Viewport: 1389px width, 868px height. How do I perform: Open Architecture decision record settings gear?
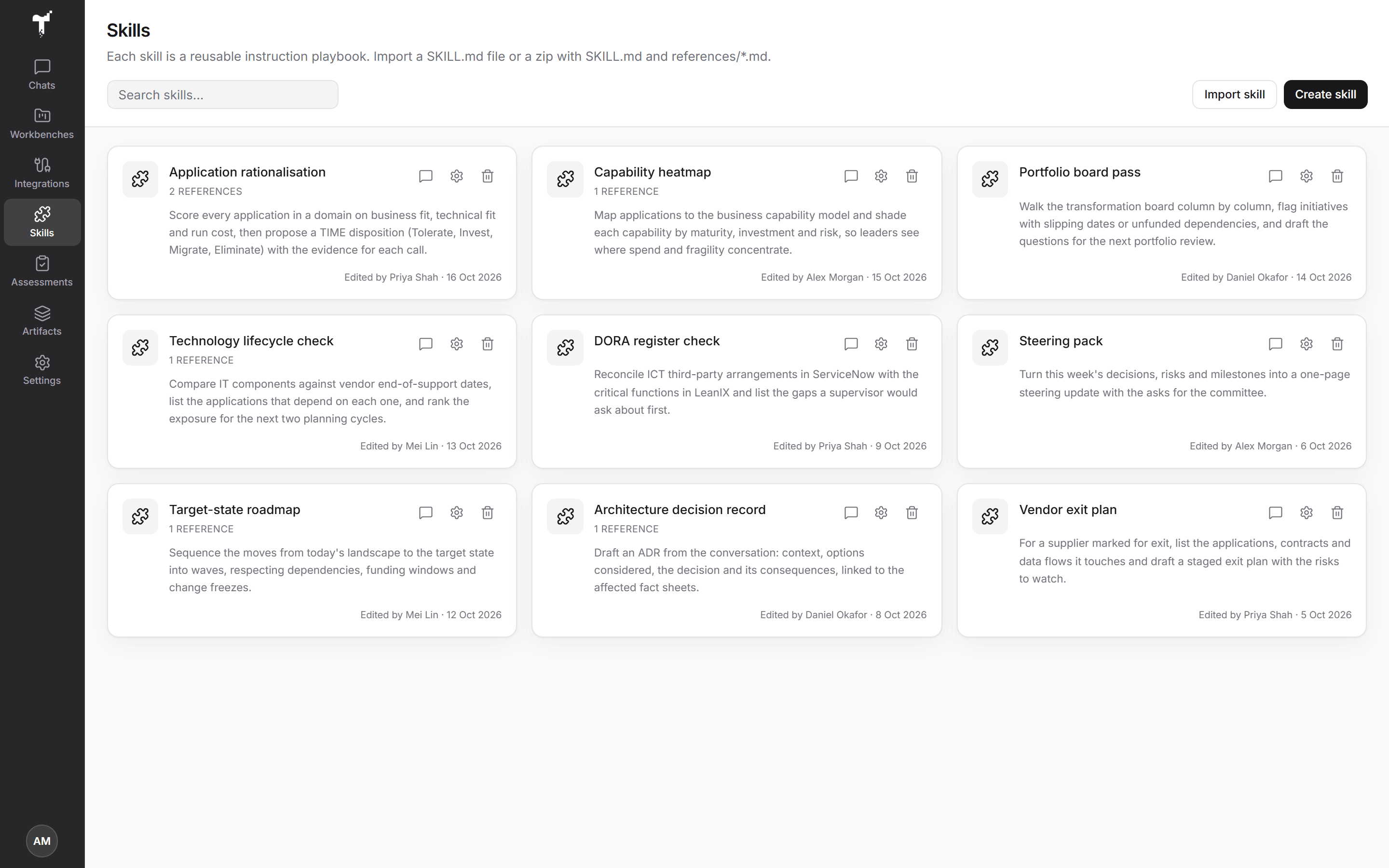point(881,513)
